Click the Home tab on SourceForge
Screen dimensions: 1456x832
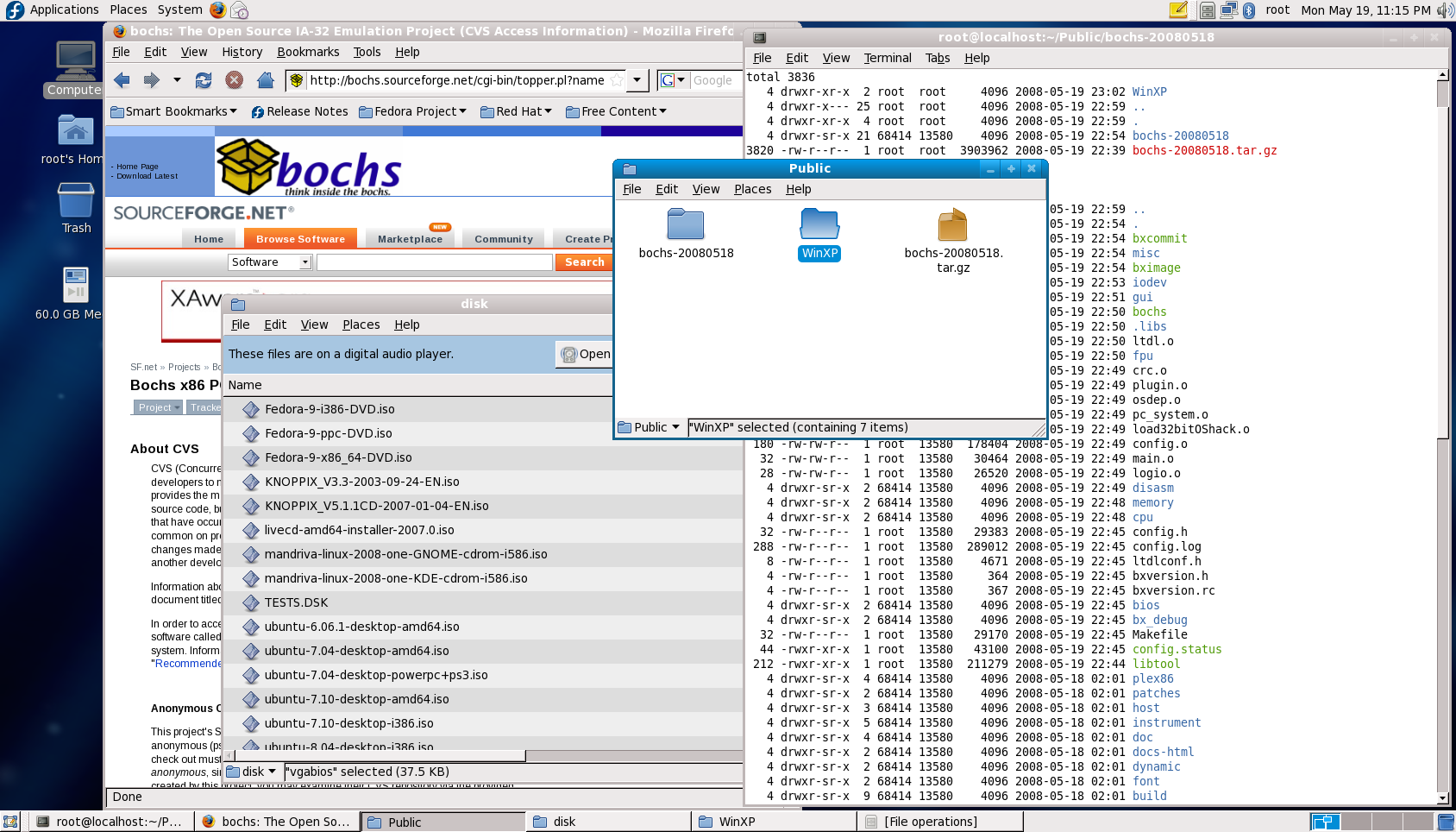pyautogui.click(x=209, y=239)
